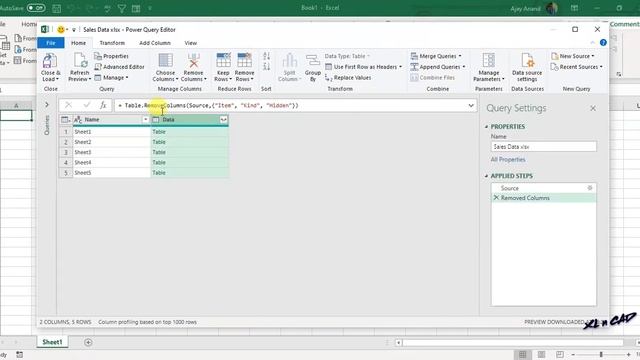Sort ascending with A-Z icon
The width and height of the screenshot is (640, 360).
[267, 56]
